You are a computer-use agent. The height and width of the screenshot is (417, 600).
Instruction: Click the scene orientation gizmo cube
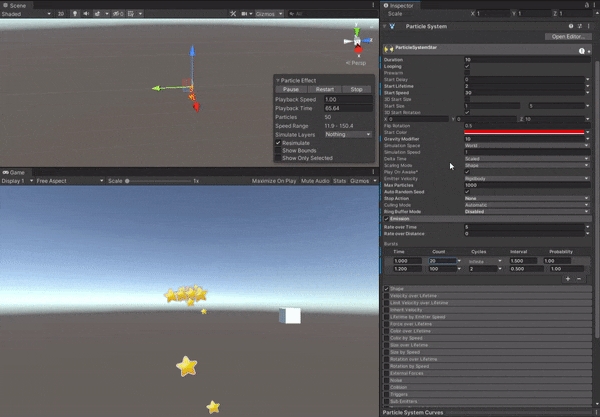pyautogui.click(x=357, y=41)
